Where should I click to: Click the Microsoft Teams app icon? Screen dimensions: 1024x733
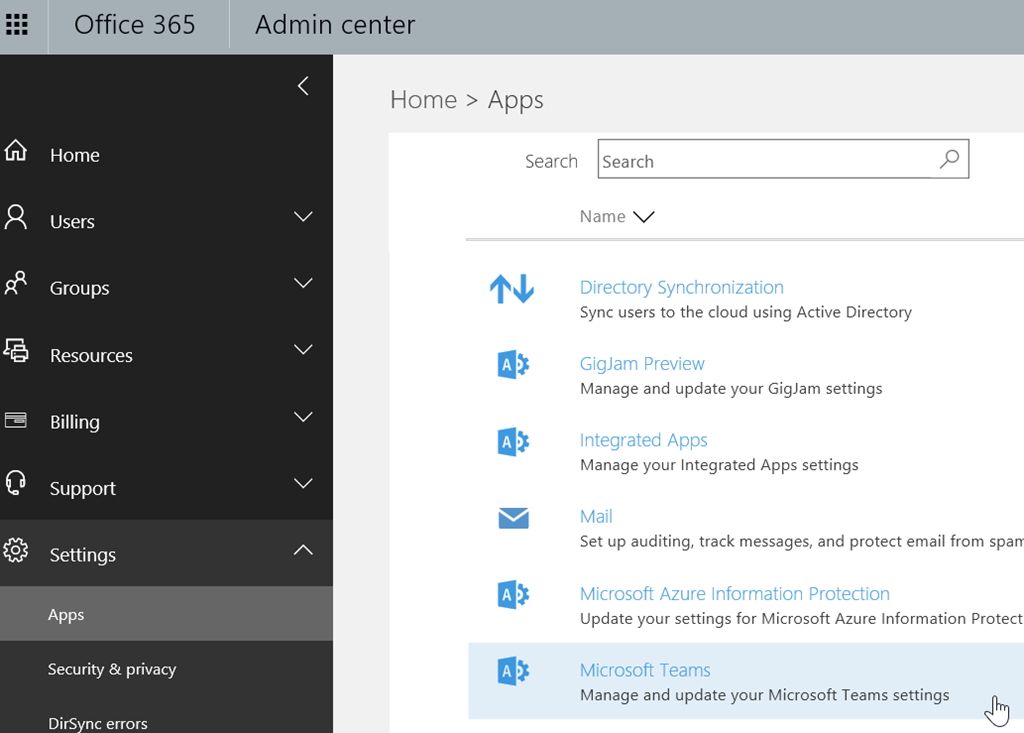(513, 671)
